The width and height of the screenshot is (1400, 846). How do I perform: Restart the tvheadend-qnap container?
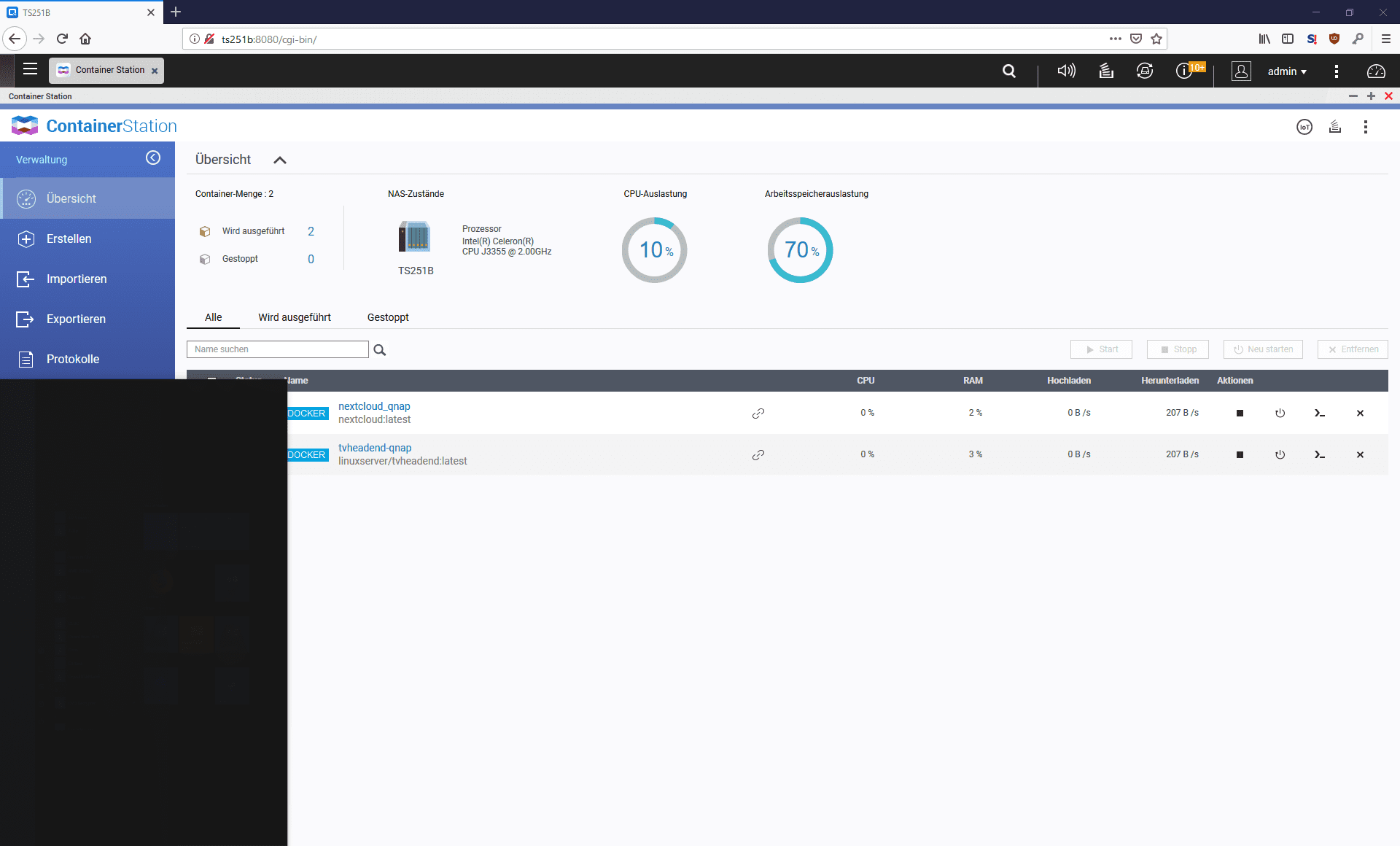pos(1280,455)
